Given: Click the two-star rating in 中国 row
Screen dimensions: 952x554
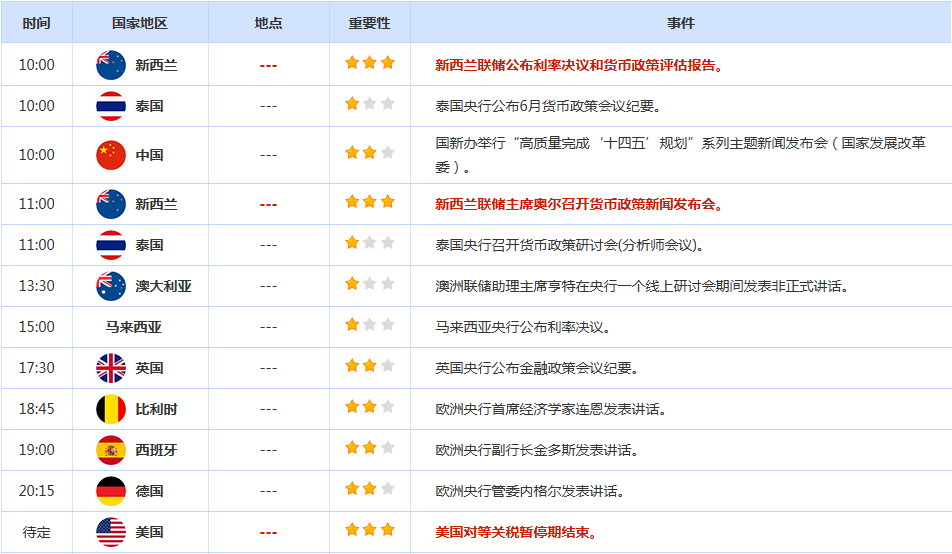Looking at the screenshot, I should 370,152.
